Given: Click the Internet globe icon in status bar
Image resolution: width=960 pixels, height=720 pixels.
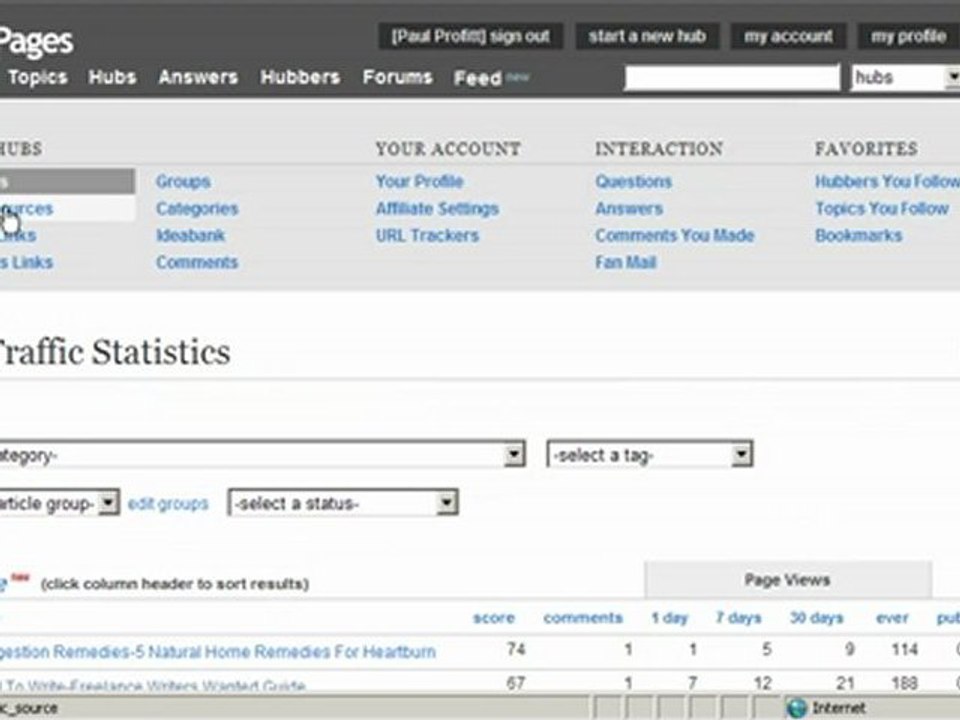Looking at the screenshot, I should click(796, 708).
